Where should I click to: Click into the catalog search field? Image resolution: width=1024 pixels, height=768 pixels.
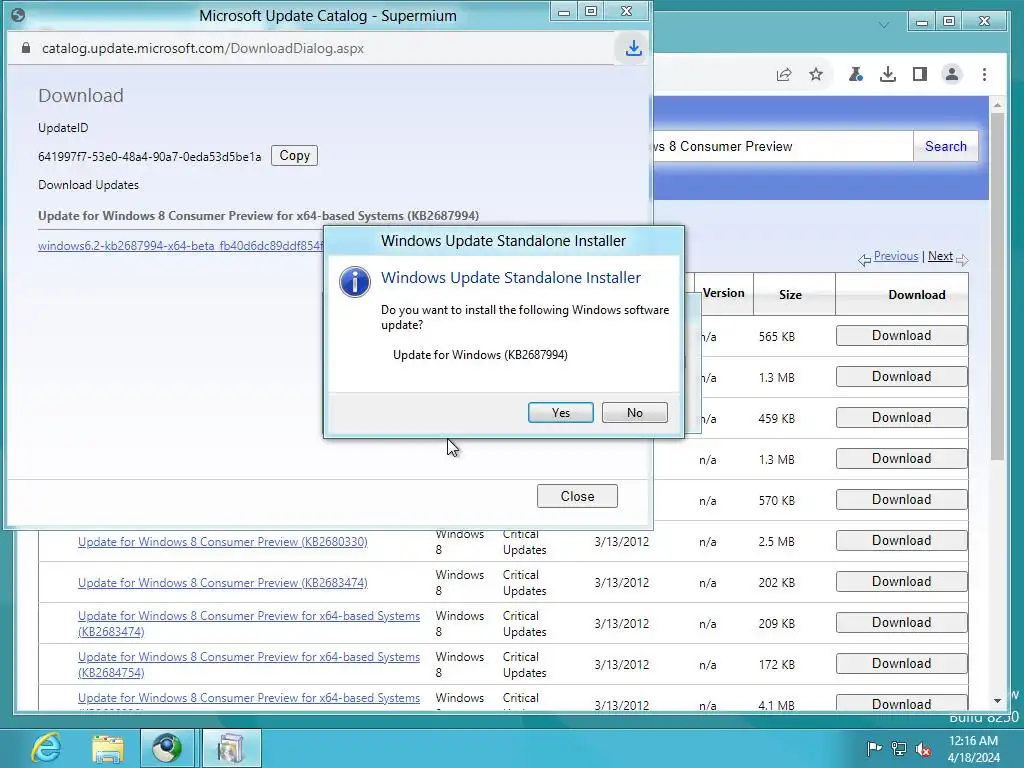coord(782,146)
